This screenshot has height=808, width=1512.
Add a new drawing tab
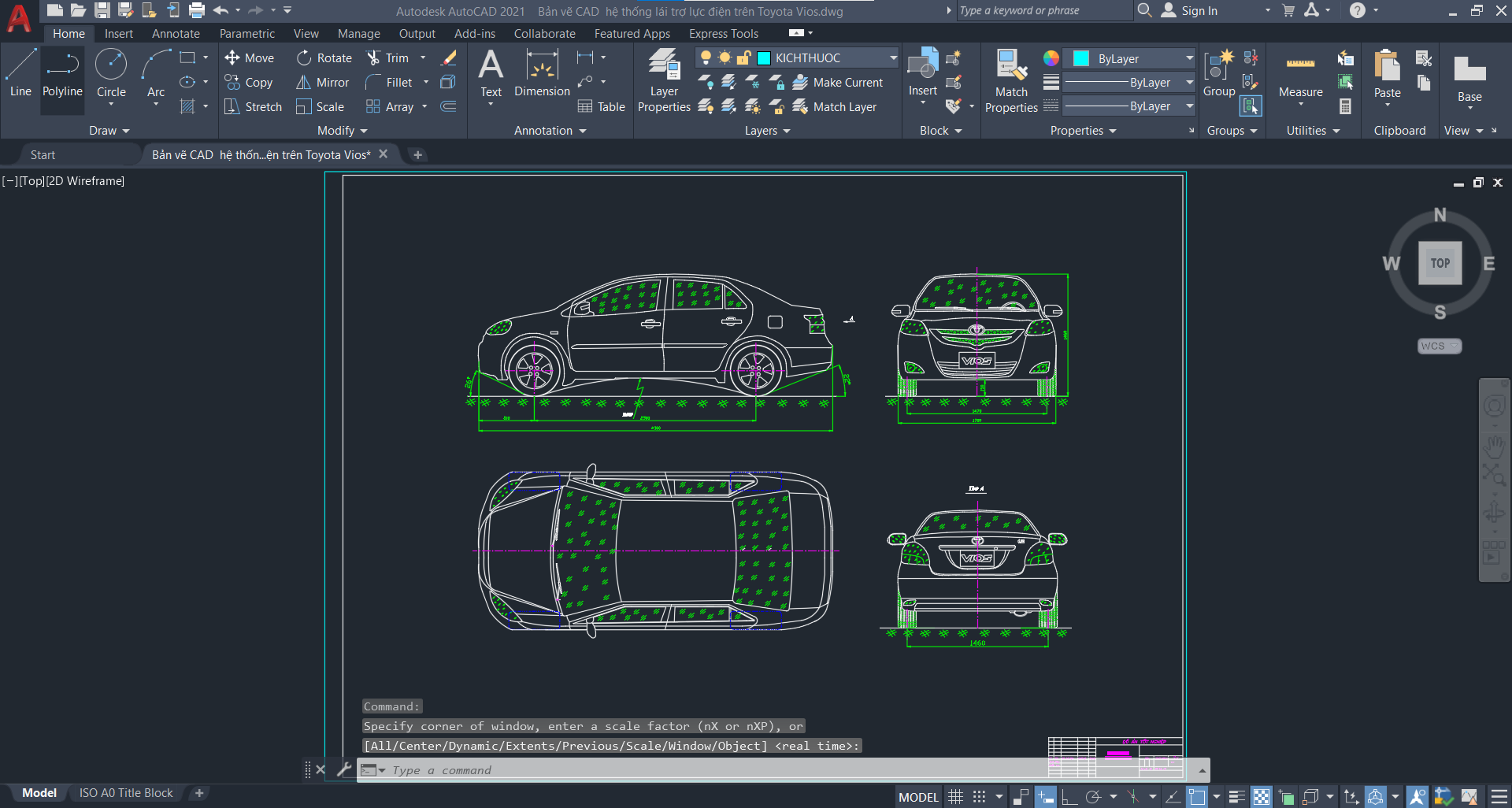(418, 154)
